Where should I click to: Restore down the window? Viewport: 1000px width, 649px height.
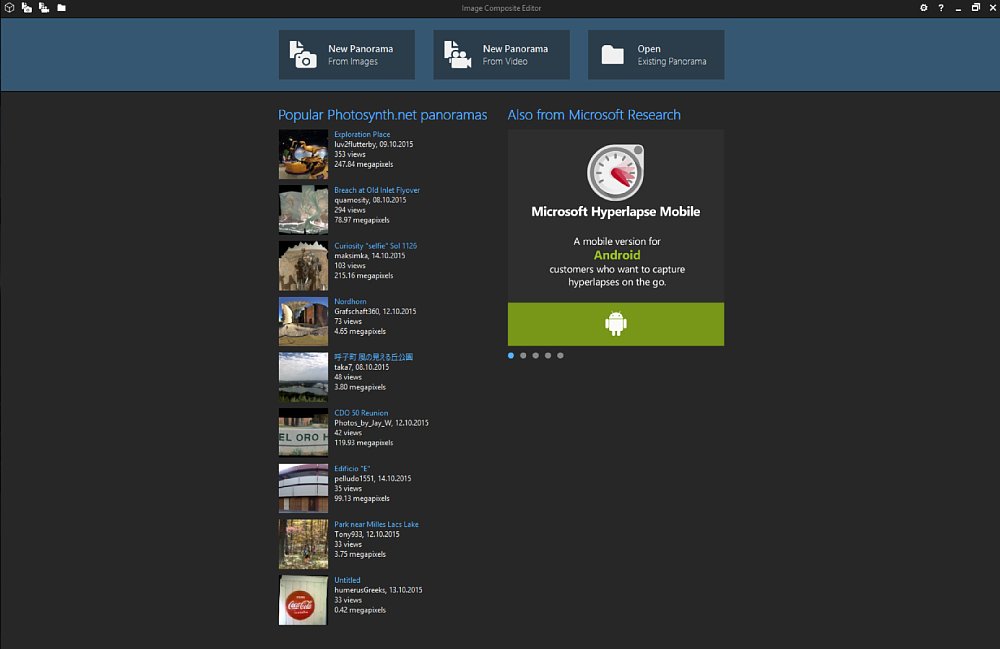pyautogui.click(x=975, y=8)
